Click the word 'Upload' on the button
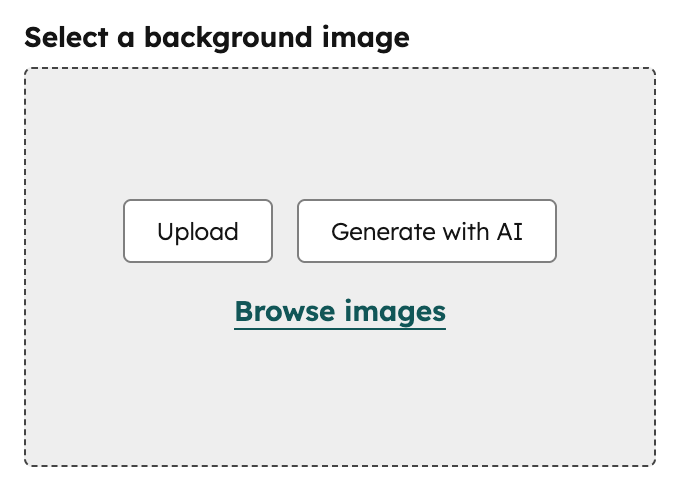The width and height of the screenshot is (700, 500). [x=198, y=232]
